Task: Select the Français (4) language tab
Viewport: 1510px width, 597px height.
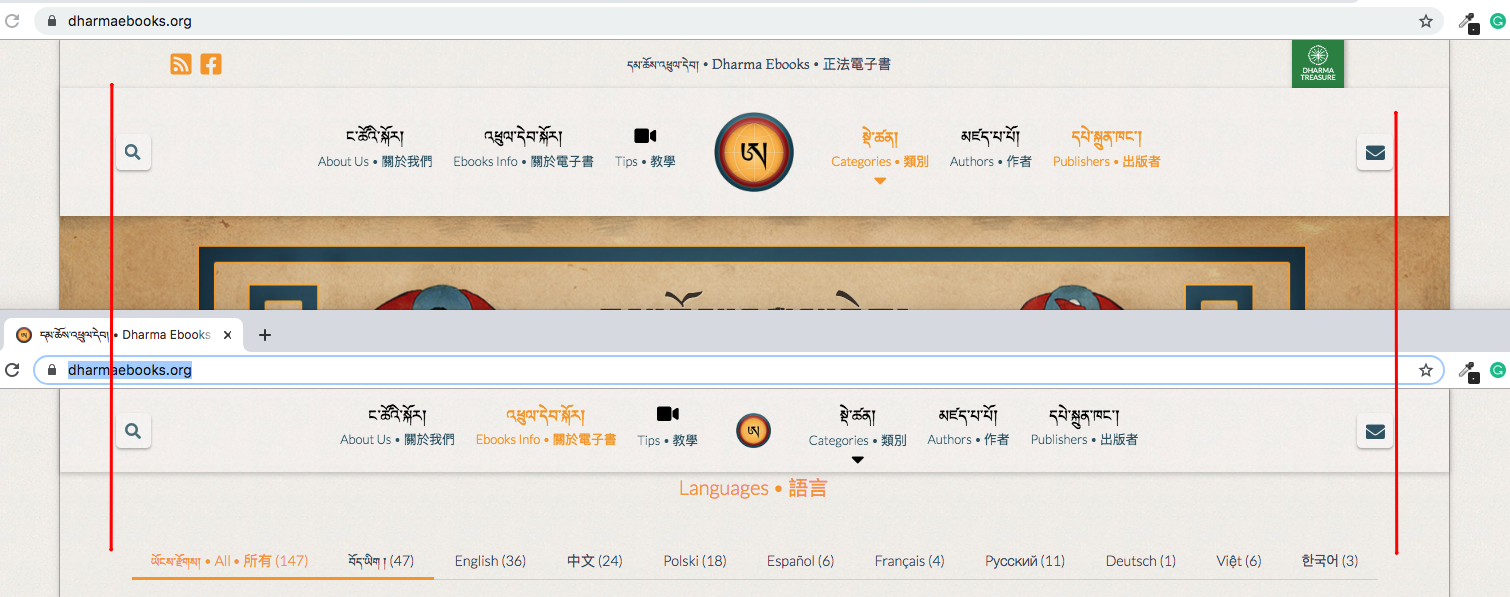Action: point(909,561)
